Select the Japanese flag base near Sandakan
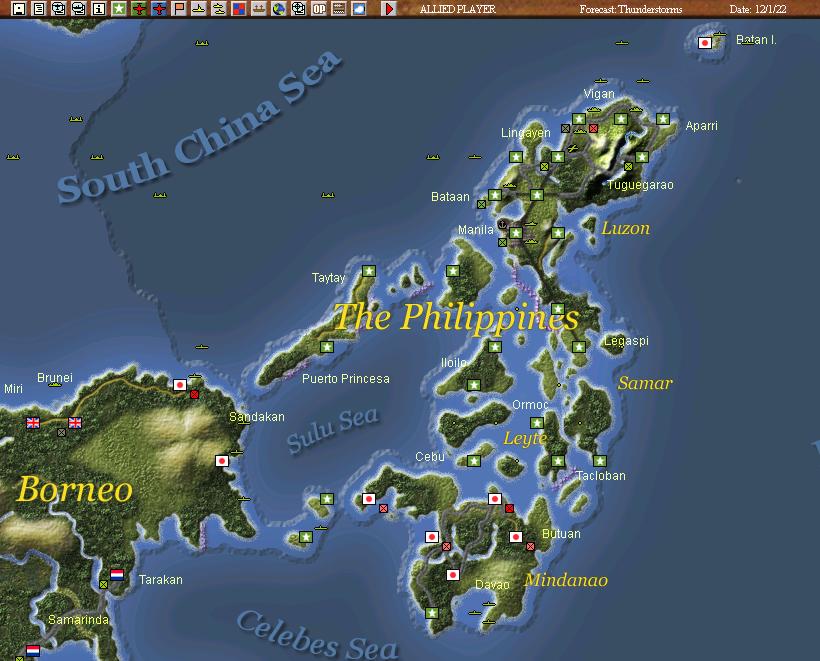Image resolution: width=820 pixels, height=661 pixels. pyautogui.click(x=222, y=461)
